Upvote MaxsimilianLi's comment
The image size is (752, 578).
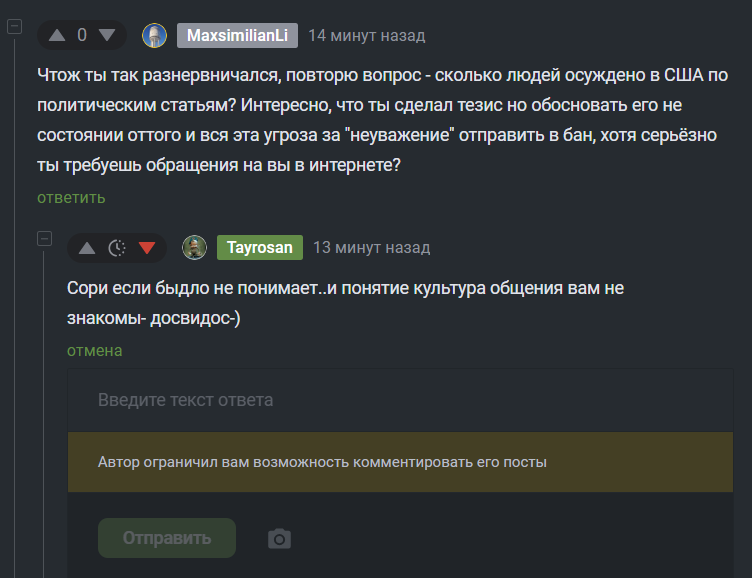(57, 35)
